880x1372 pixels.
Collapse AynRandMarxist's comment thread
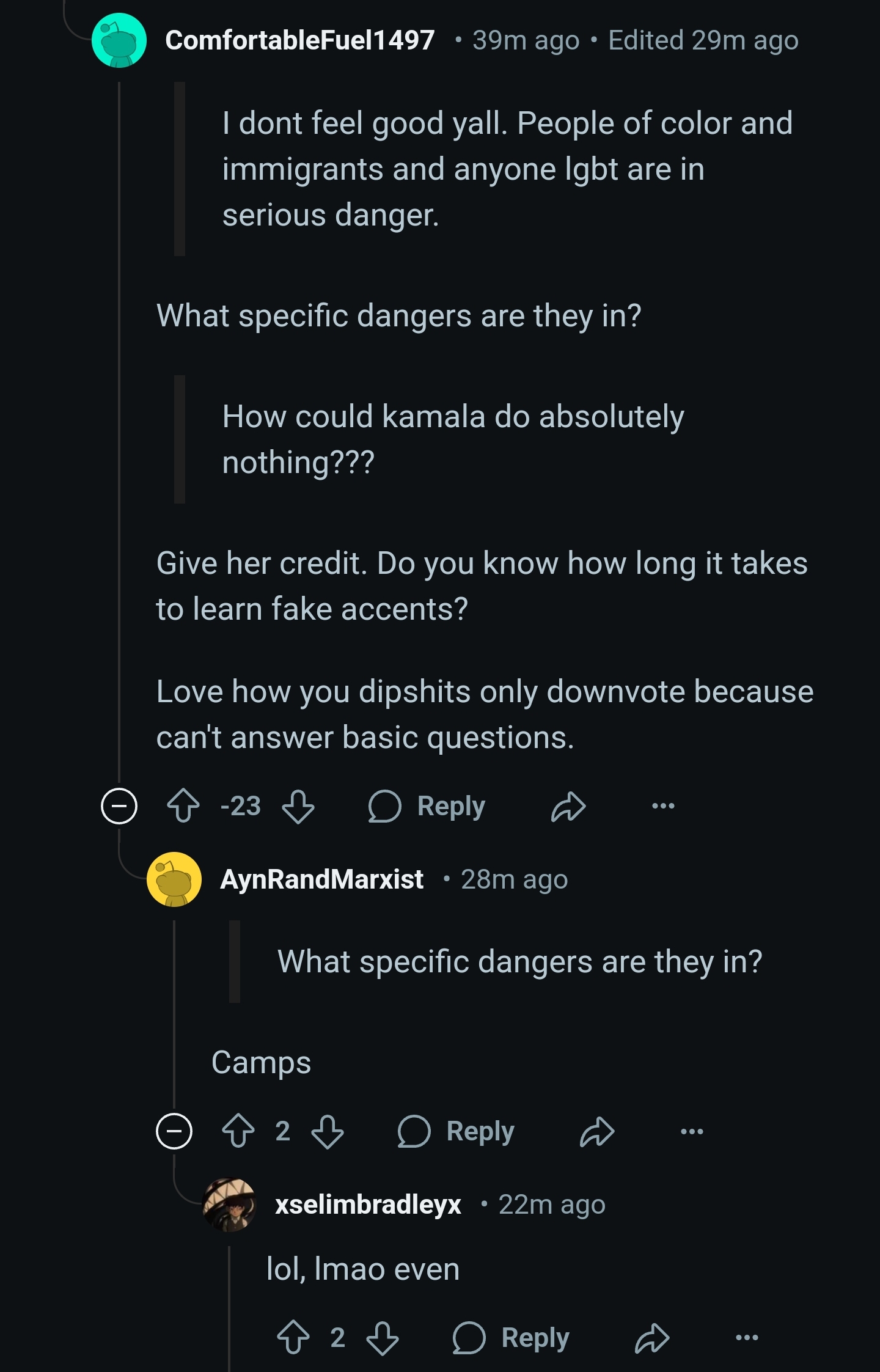coord(174,1131)
